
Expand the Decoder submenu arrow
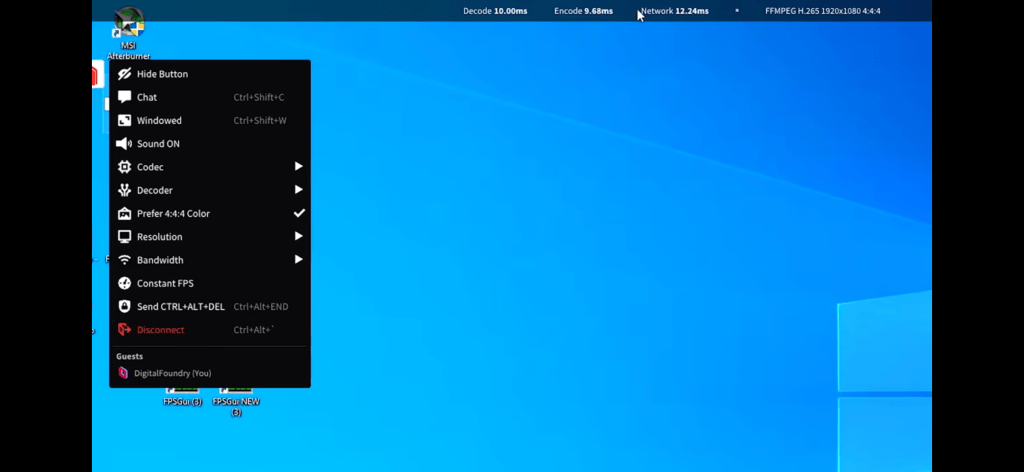tap(298, 190)
